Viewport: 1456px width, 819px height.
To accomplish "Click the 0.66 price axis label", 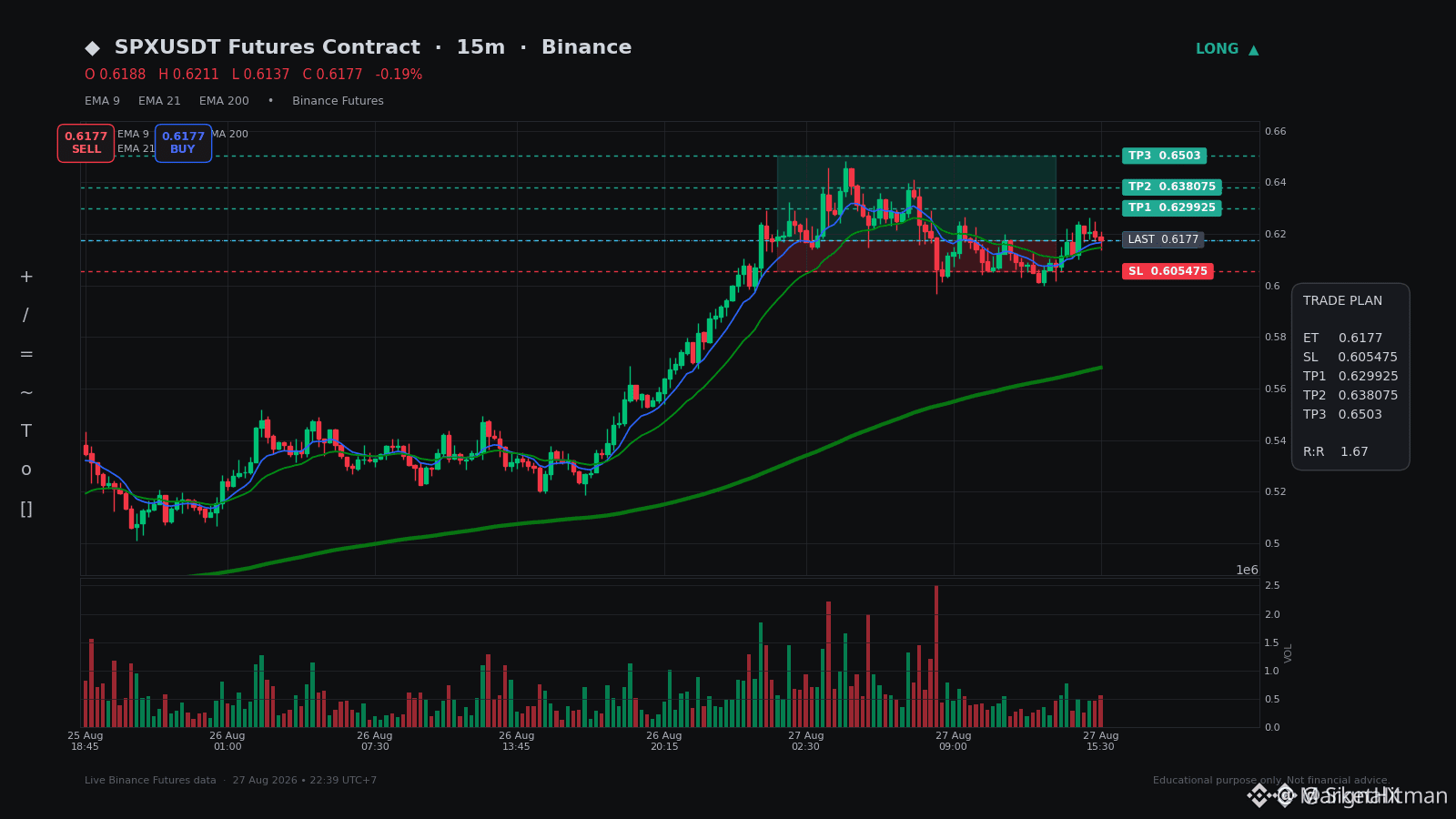I will tap(1275, 132).
